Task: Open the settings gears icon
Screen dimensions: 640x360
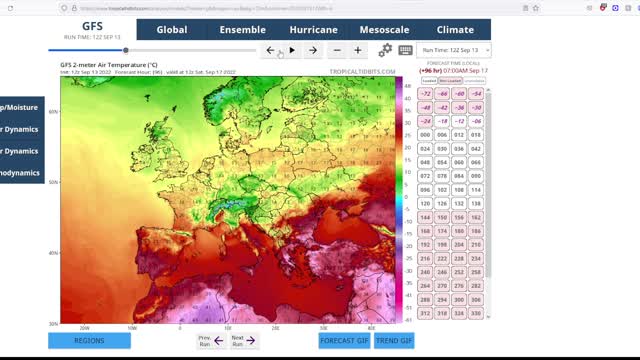Action: tap(385, 50)
